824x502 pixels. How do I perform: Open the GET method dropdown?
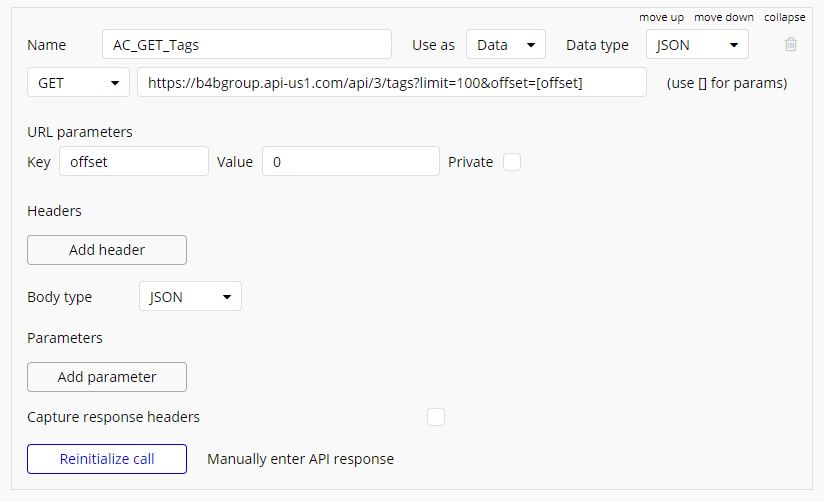point(78,83)
